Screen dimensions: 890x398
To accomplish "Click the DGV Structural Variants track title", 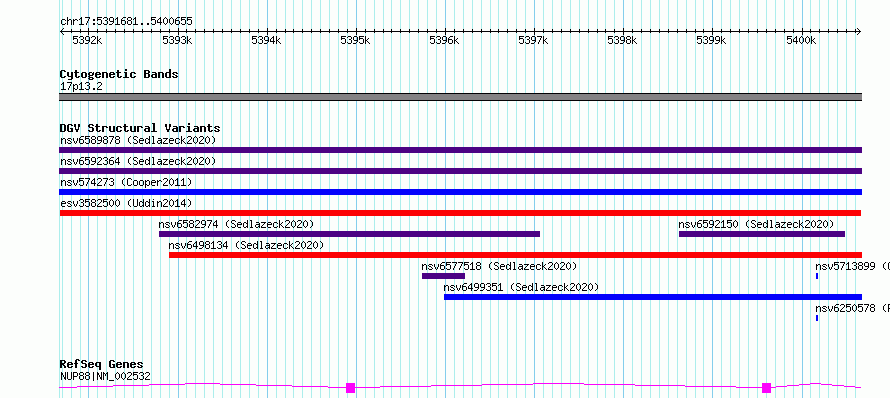I will [x=140, y=128].
